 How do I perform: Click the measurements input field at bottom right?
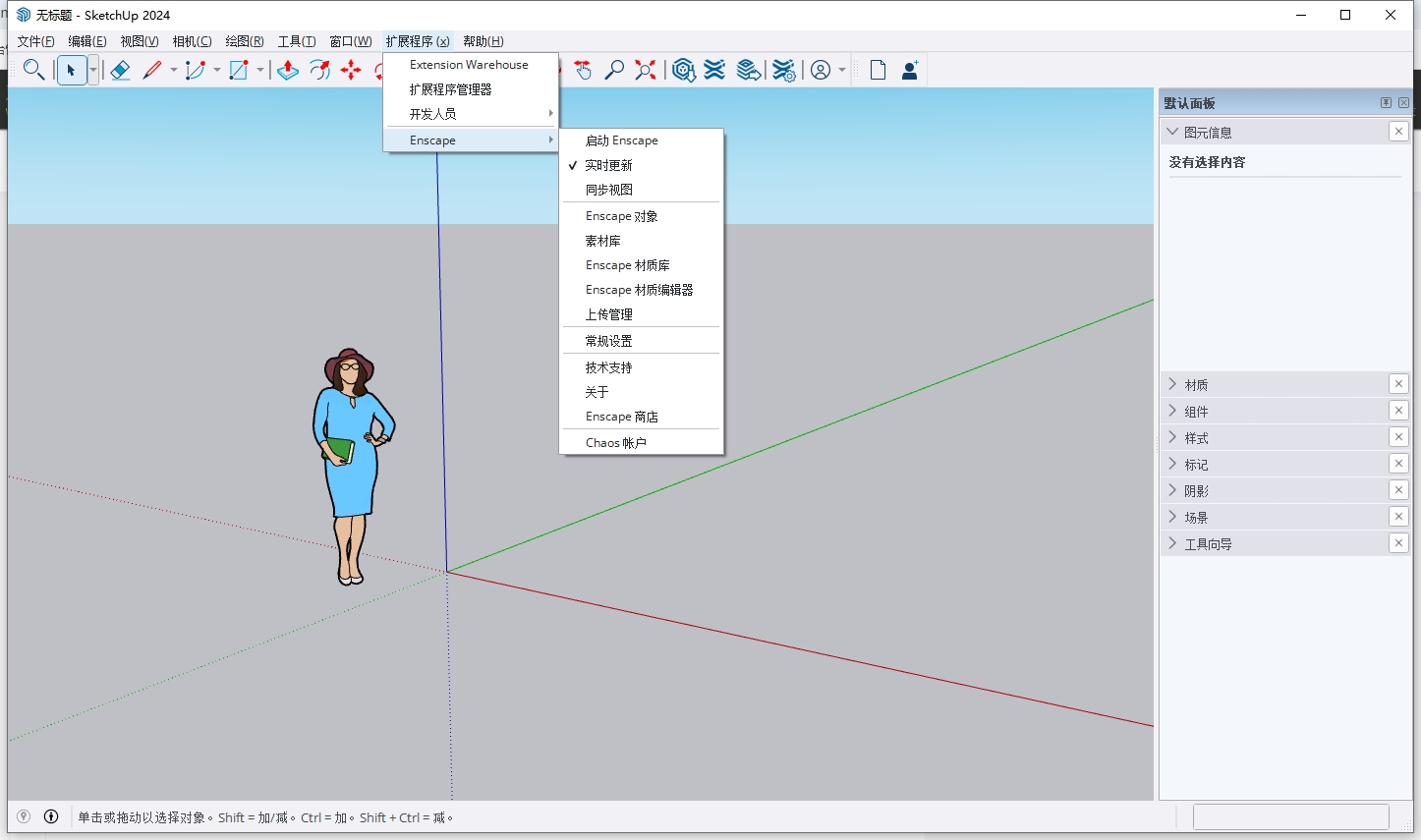1290,816
